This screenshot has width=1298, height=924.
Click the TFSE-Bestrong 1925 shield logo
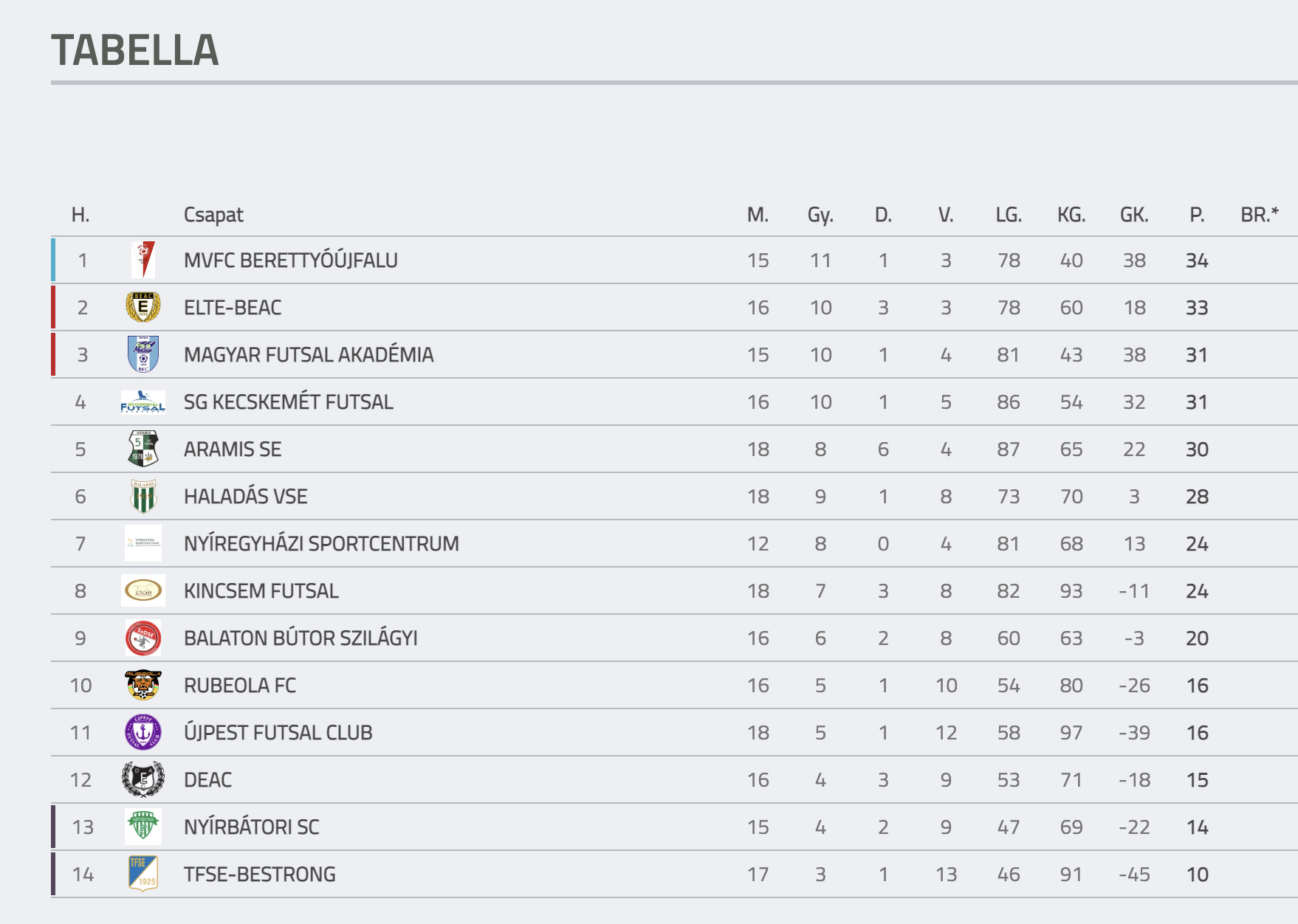(x=143, y=874)
